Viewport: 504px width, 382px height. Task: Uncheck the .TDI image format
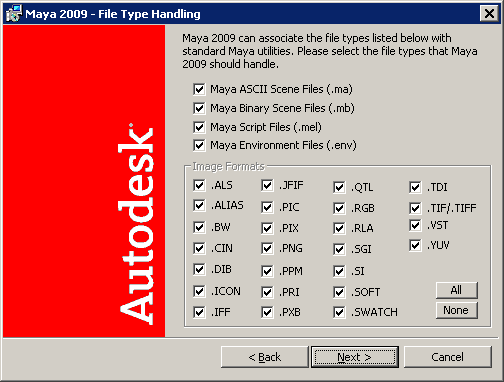coord(415,187)
